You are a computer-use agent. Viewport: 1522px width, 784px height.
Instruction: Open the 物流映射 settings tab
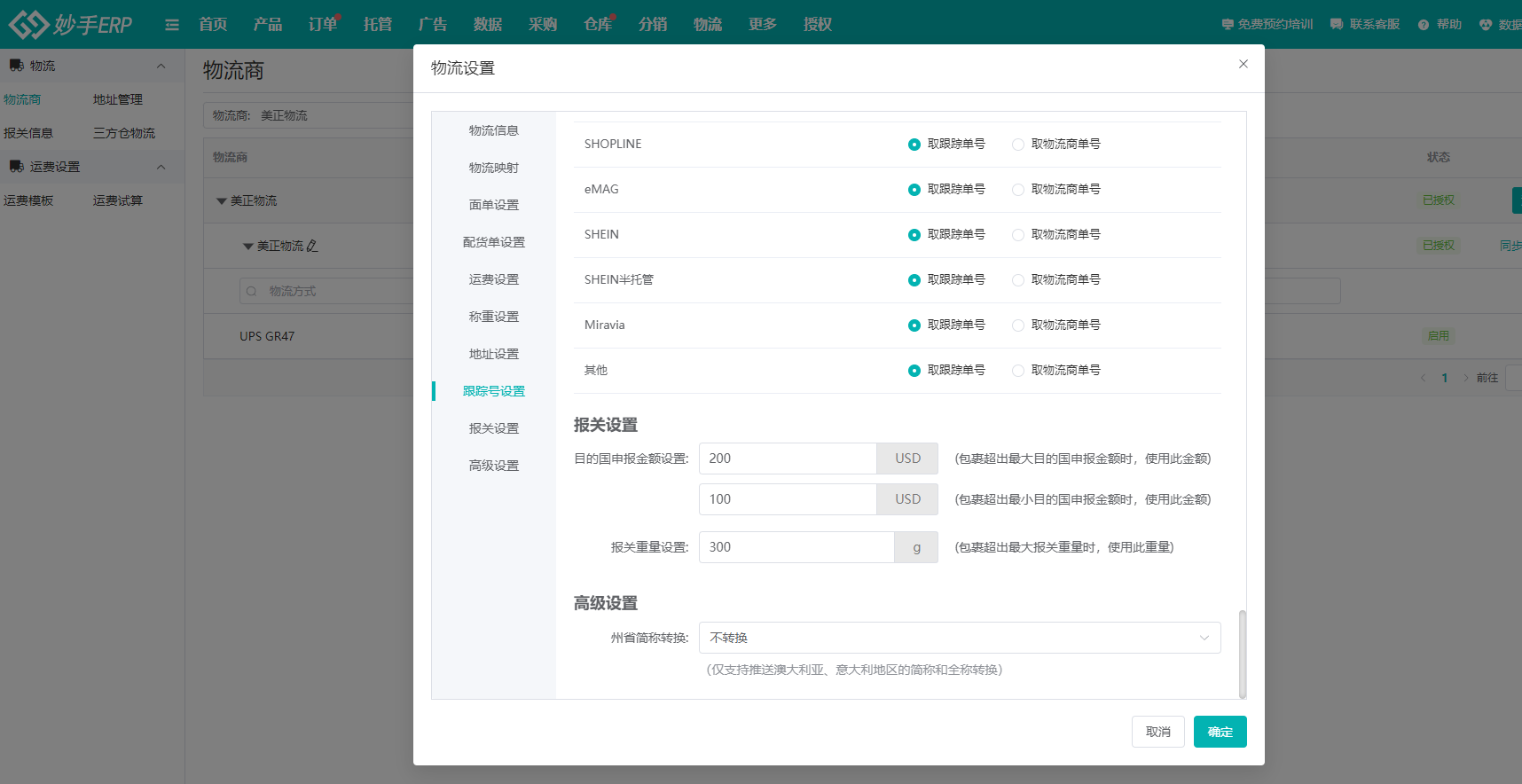(x=494, y=168)
